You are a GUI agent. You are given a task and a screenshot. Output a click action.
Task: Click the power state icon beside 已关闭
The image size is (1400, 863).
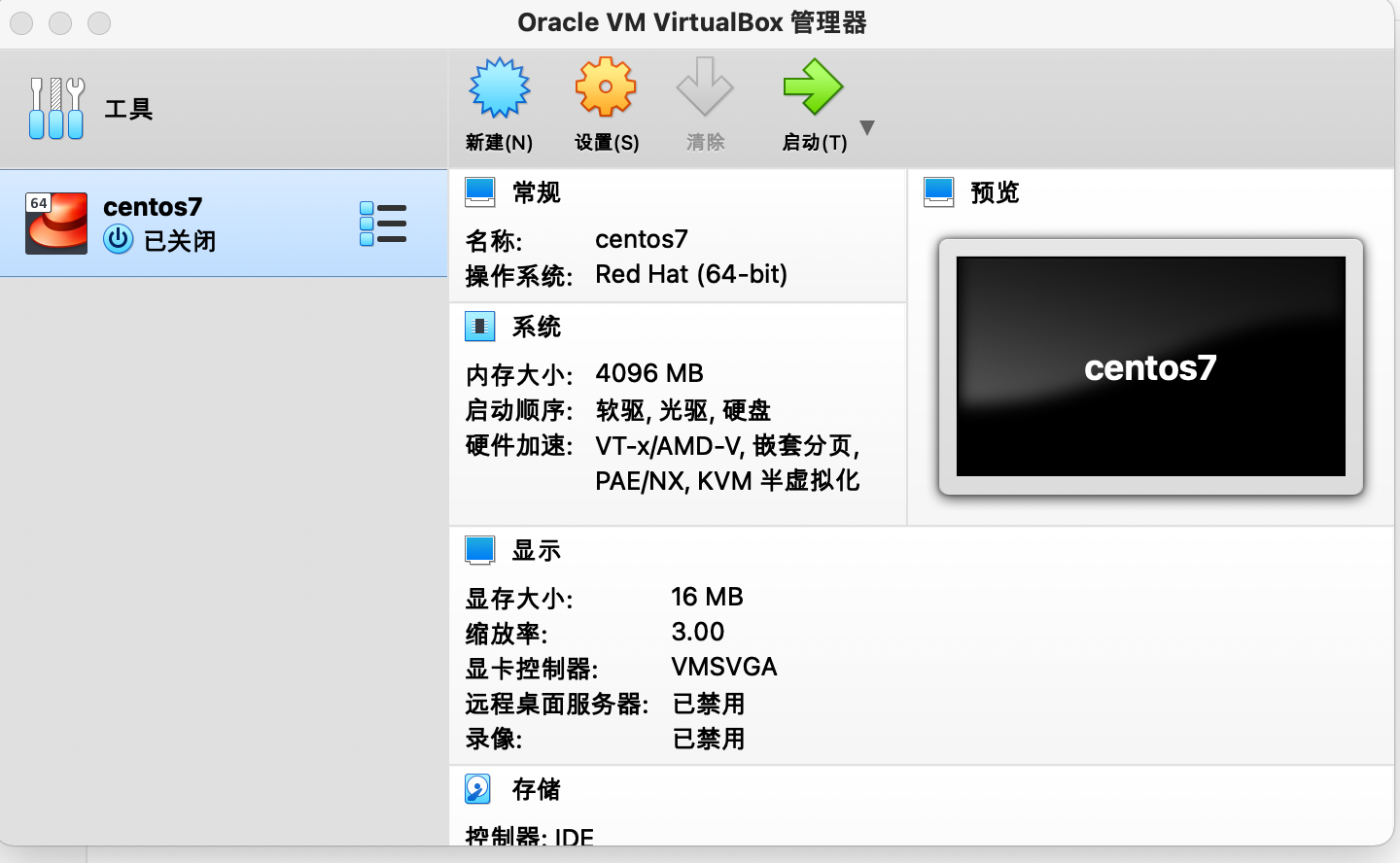118,239
